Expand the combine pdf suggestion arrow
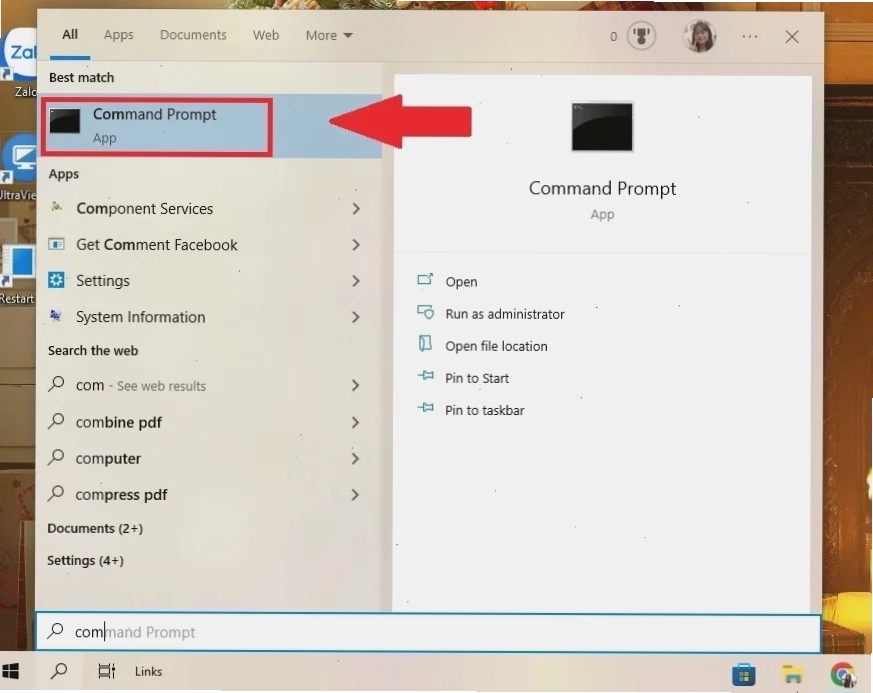The width and height of the screenshot is (873, 693). (x=356, y=422)
